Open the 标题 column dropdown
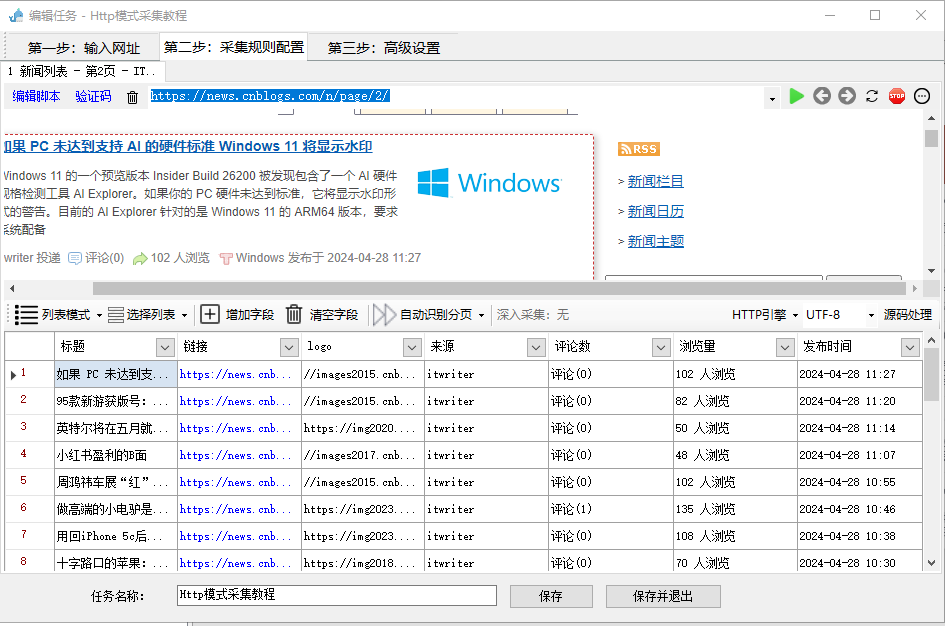 [166, 347]
